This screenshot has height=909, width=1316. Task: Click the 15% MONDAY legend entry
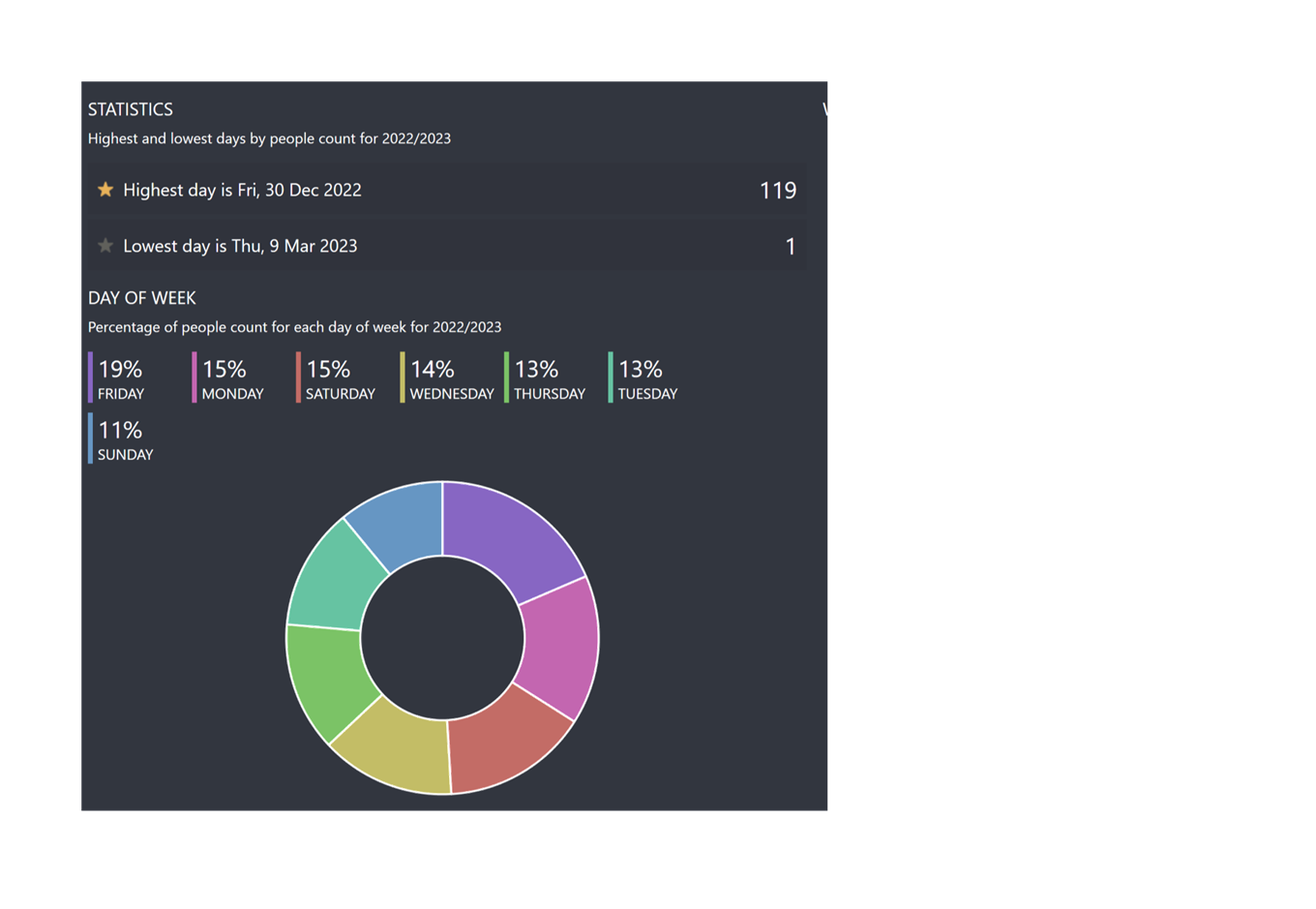point(231,379)
